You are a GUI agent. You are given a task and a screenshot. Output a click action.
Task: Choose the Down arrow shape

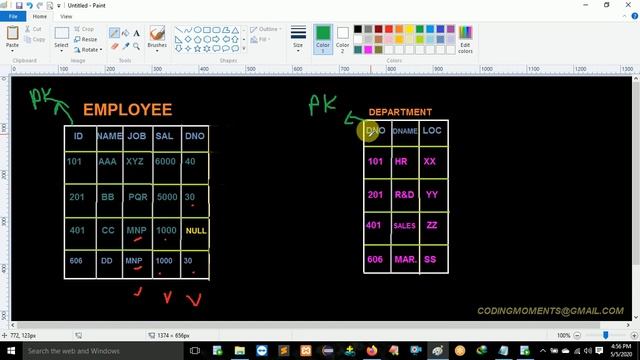pos(179,49)
